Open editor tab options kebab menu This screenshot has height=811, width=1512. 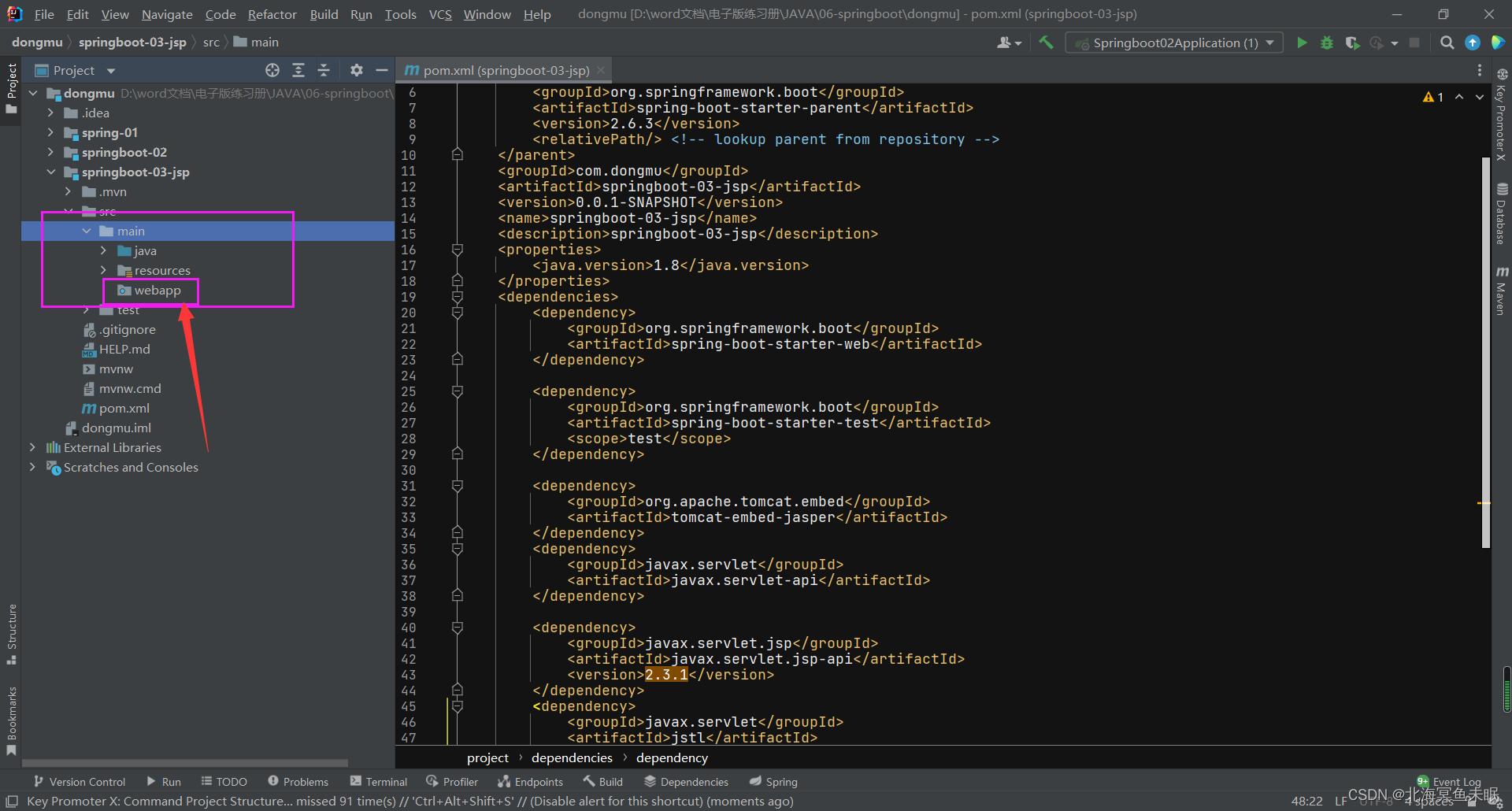point(1479,70)
